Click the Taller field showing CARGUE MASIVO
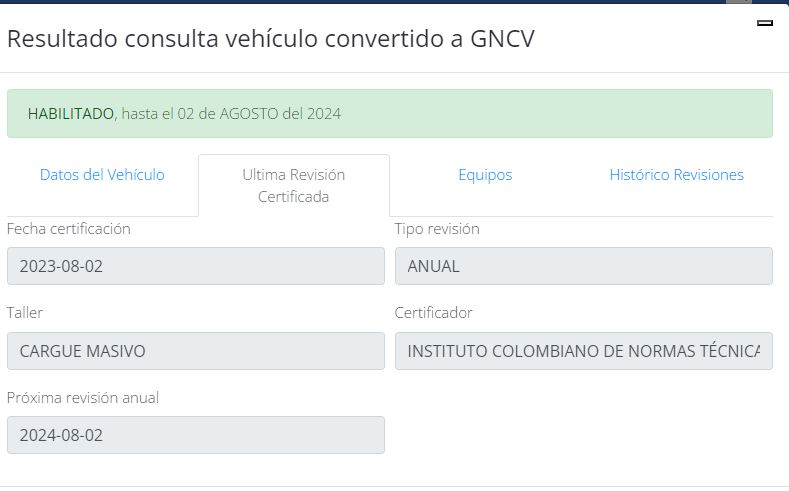 click(195, 351)
